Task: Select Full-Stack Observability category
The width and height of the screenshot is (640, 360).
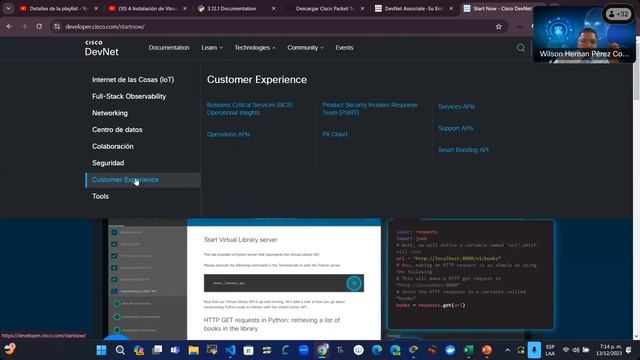Action: click(129, 96)
